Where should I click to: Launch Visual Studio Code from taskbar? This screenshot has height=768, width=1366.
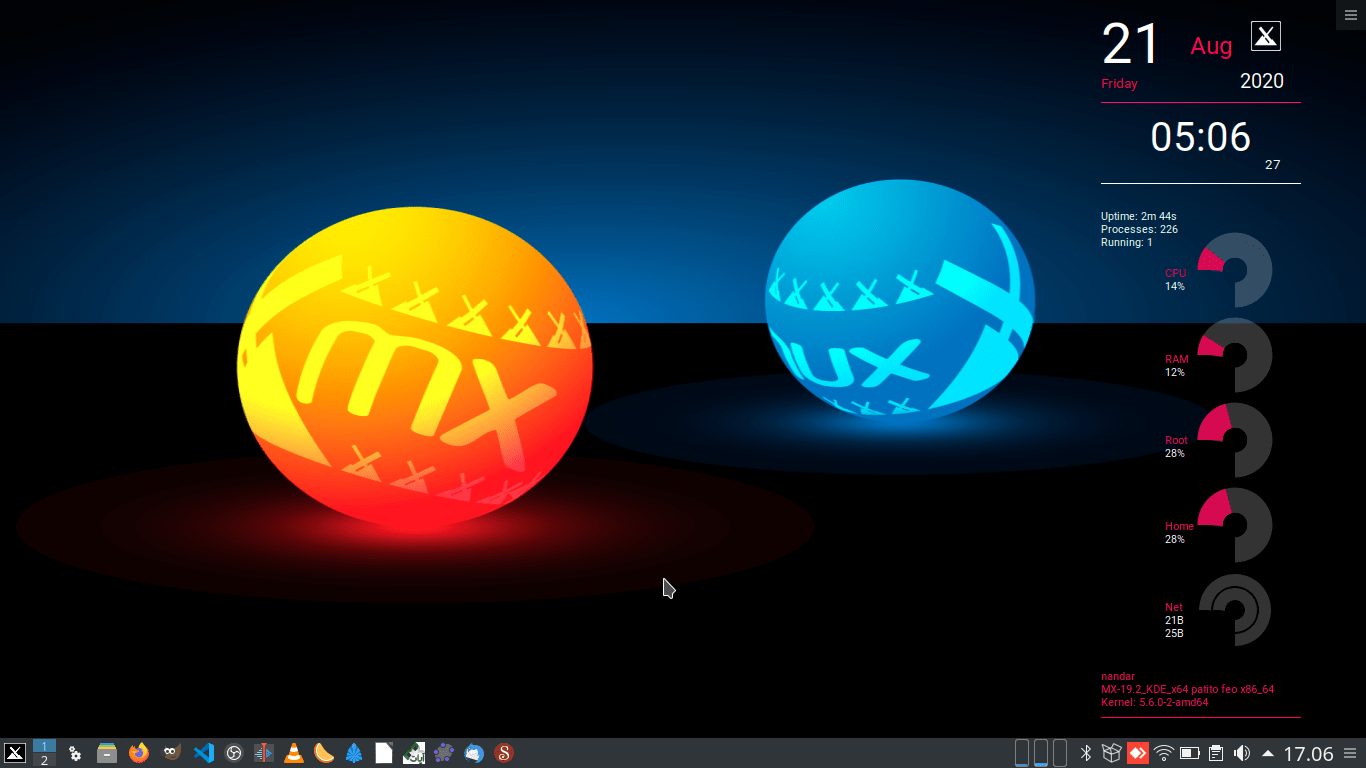(x=204, y=753)
